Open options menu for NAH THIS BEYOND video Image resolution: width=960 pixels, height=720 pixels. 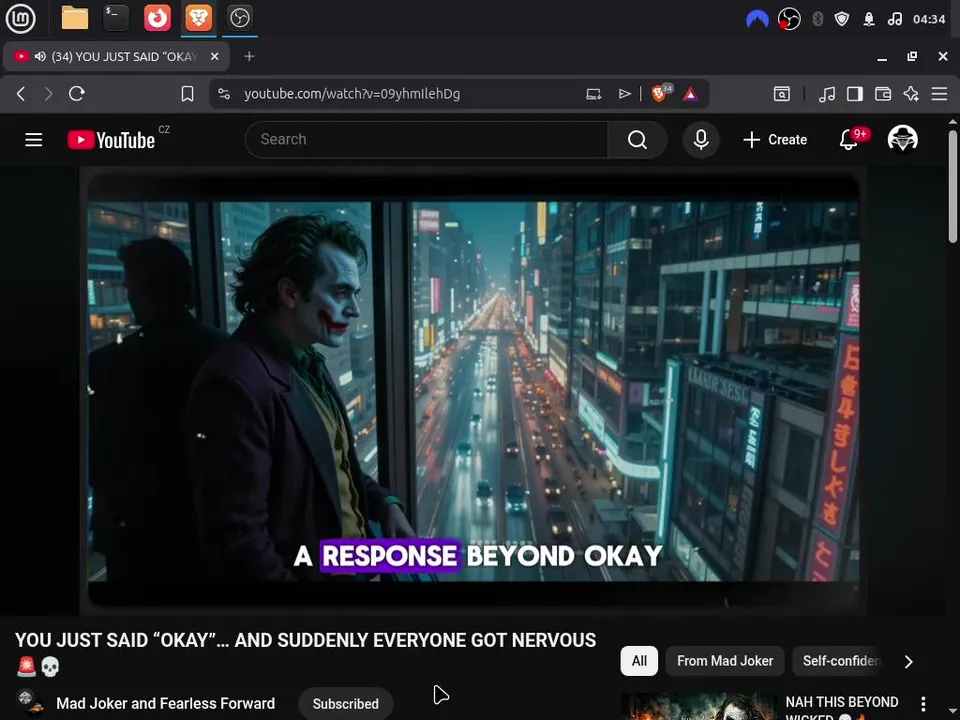click(x=923, y=704)
